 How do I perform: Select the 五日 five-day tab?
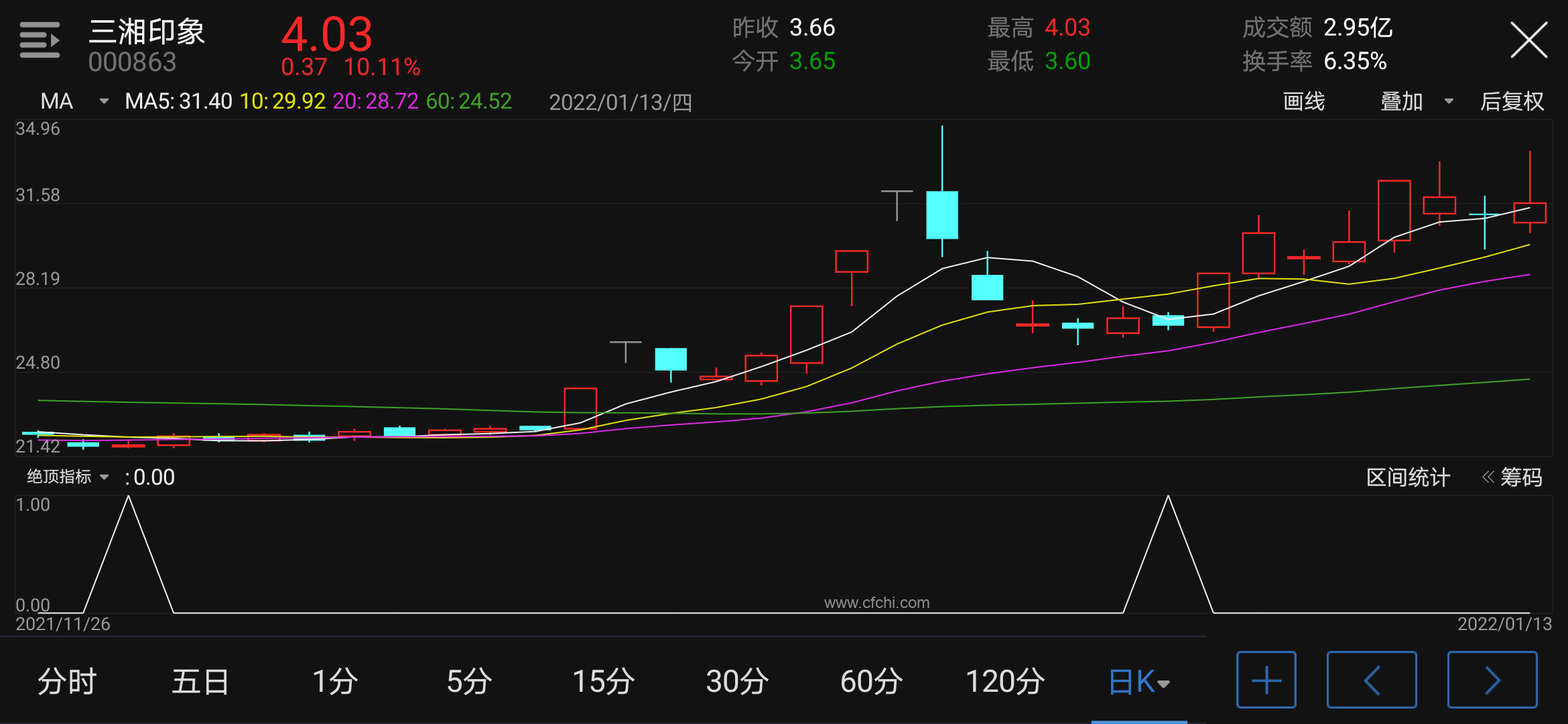(x=200, y=682)
